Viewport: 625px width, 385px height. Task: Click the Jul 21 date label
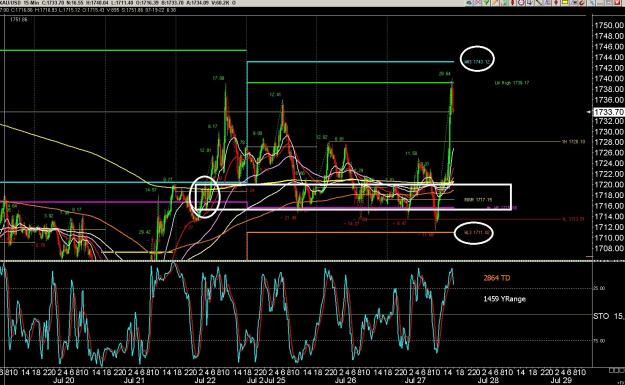pyautogui.click(x=134, y=380)
